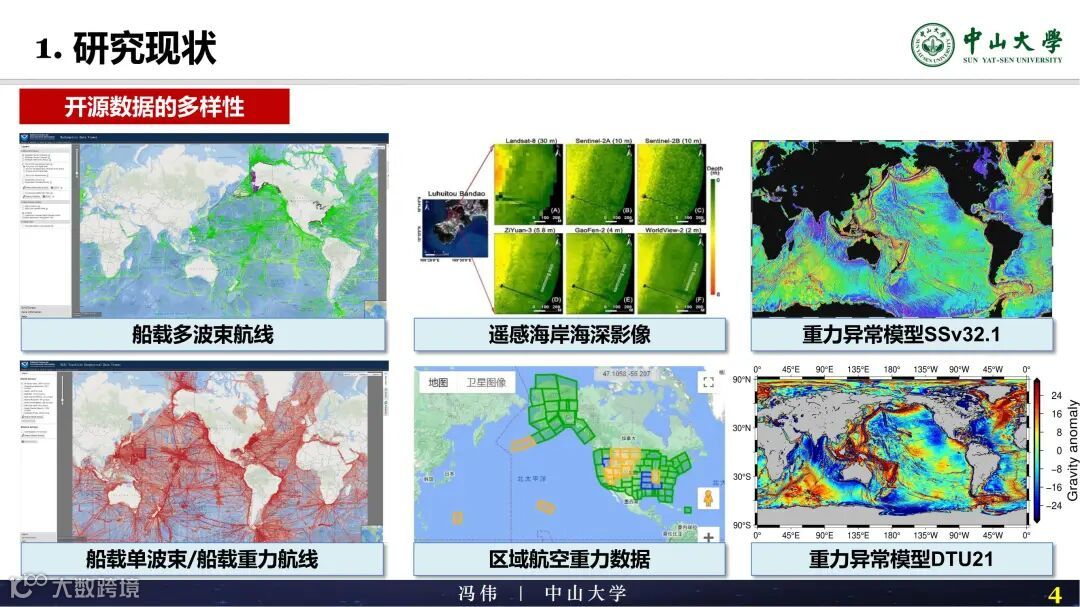Click the NOAA logo in the multibeam viewer header

click(x=25, y=138)
